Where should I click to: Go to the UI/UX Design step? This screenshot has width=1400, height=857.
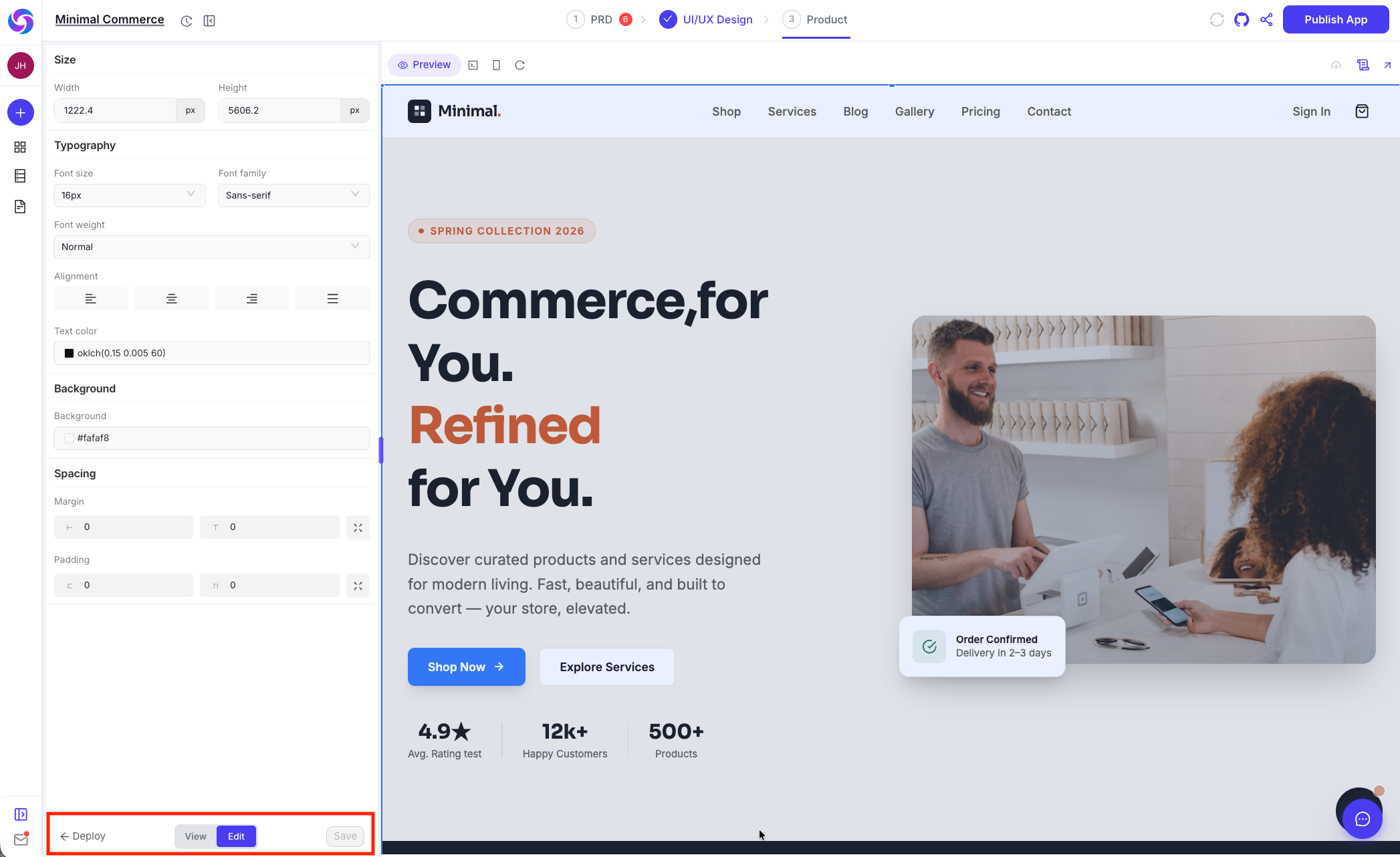(x=717, y=19)
